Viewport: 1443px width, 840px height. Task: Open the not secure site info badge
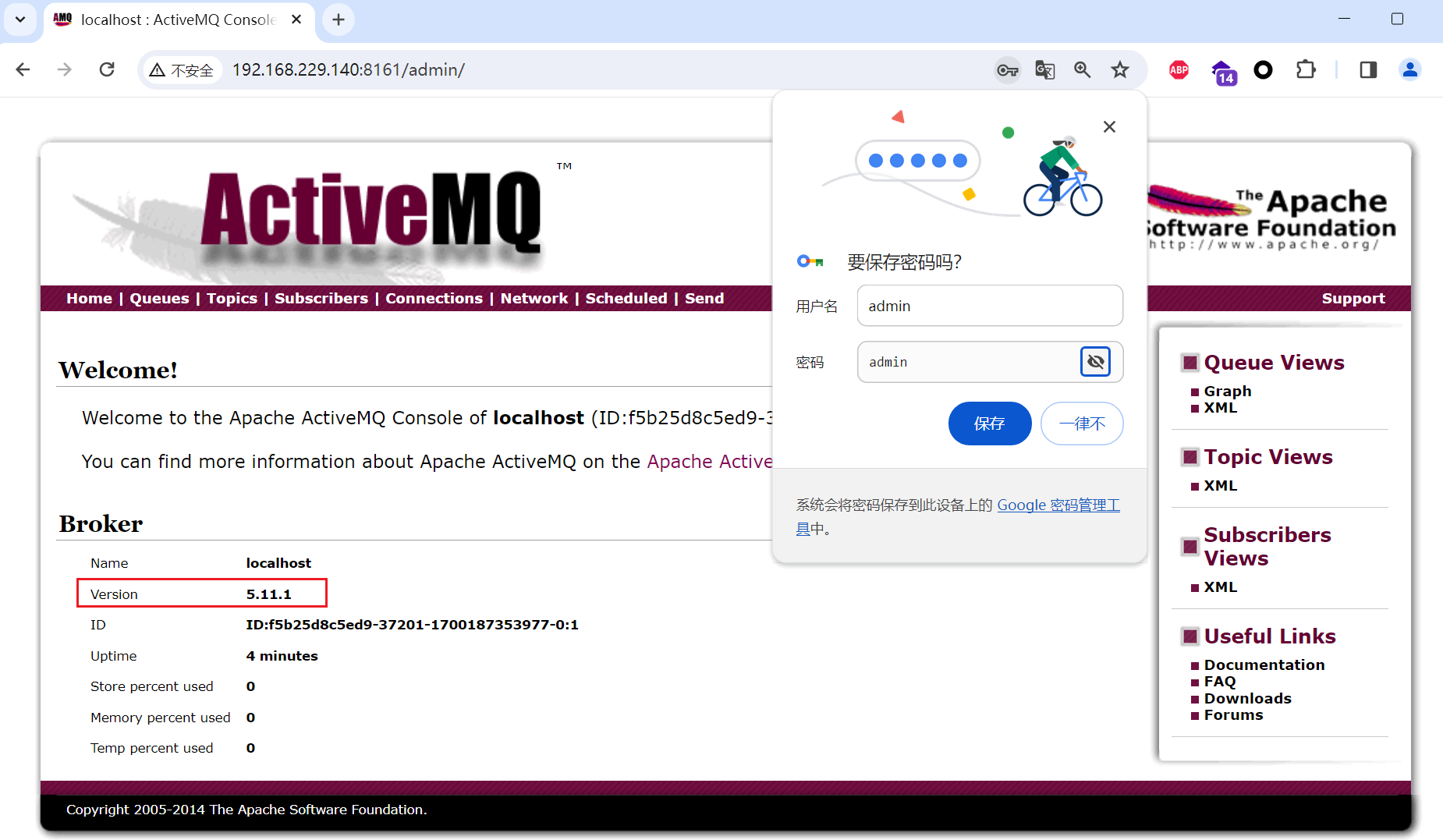(182, 70)
